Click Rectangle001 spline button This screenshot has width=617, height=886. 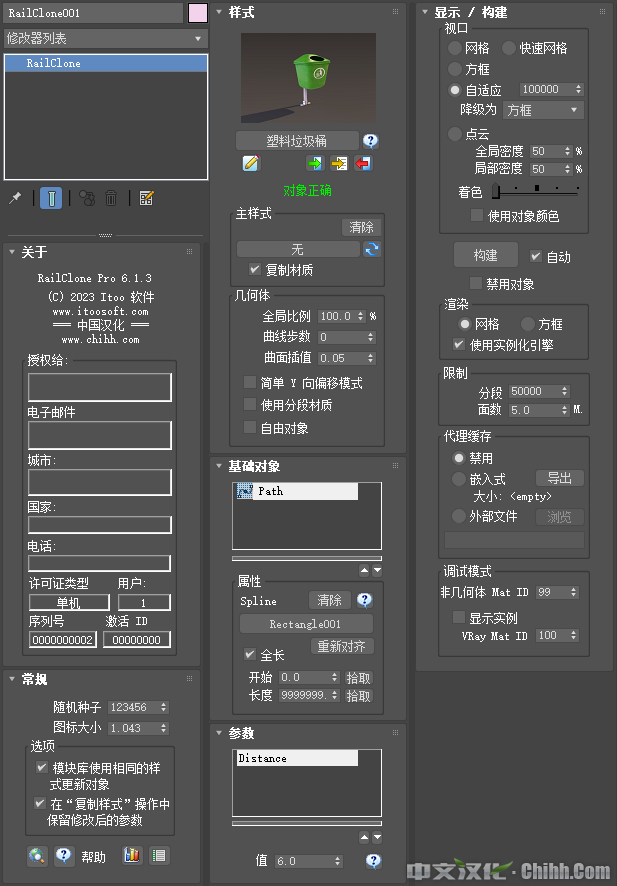point(306,624)
